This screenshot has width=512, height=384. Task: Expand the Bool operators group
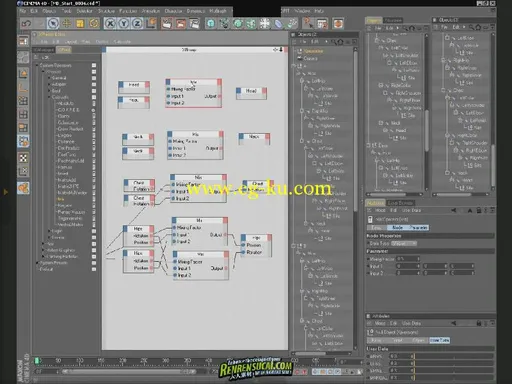pos(49,91)
